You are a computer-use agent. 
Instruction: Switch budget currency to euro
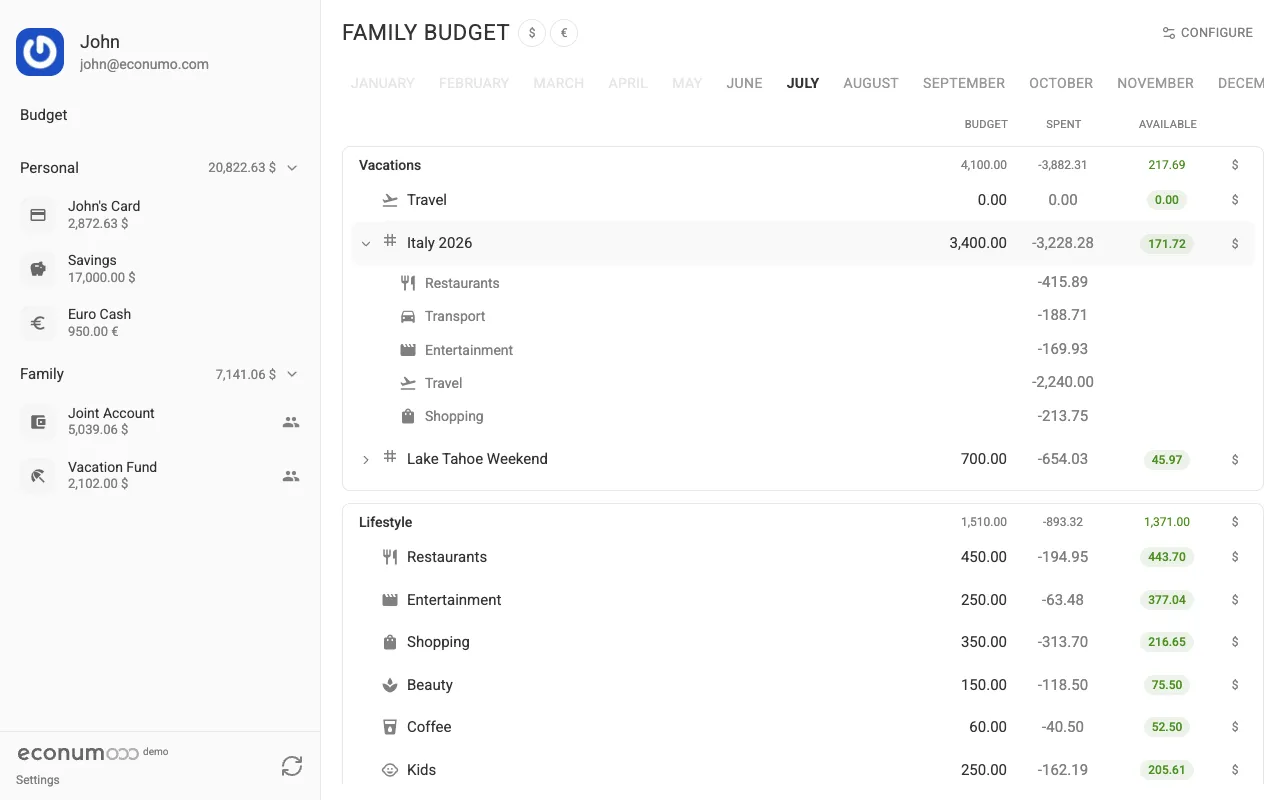pyautogui.click(x=564, y=33)
